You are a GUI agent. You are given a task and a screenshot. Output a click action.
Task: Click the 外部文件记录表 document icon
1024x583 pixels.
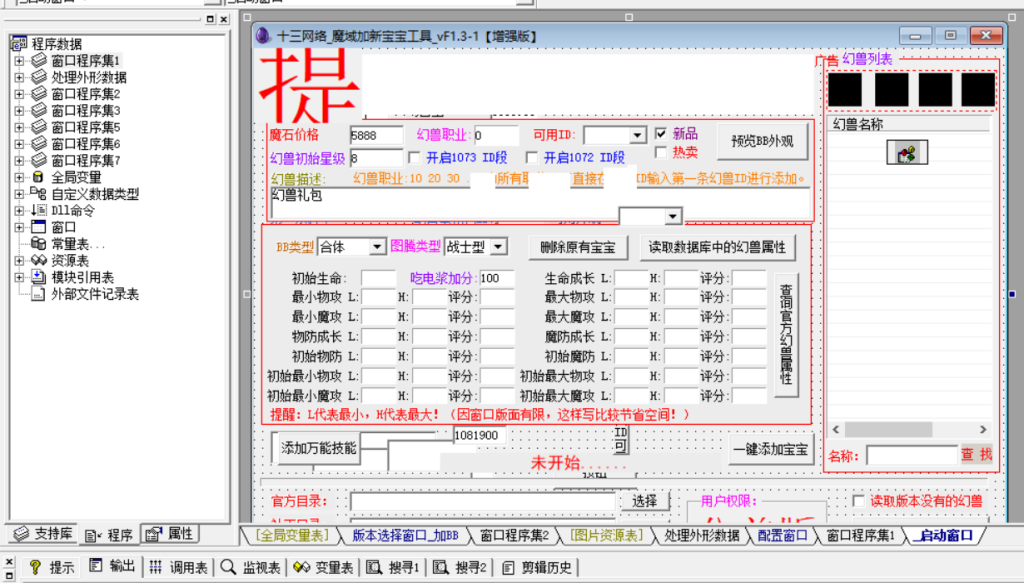point(39,294)
